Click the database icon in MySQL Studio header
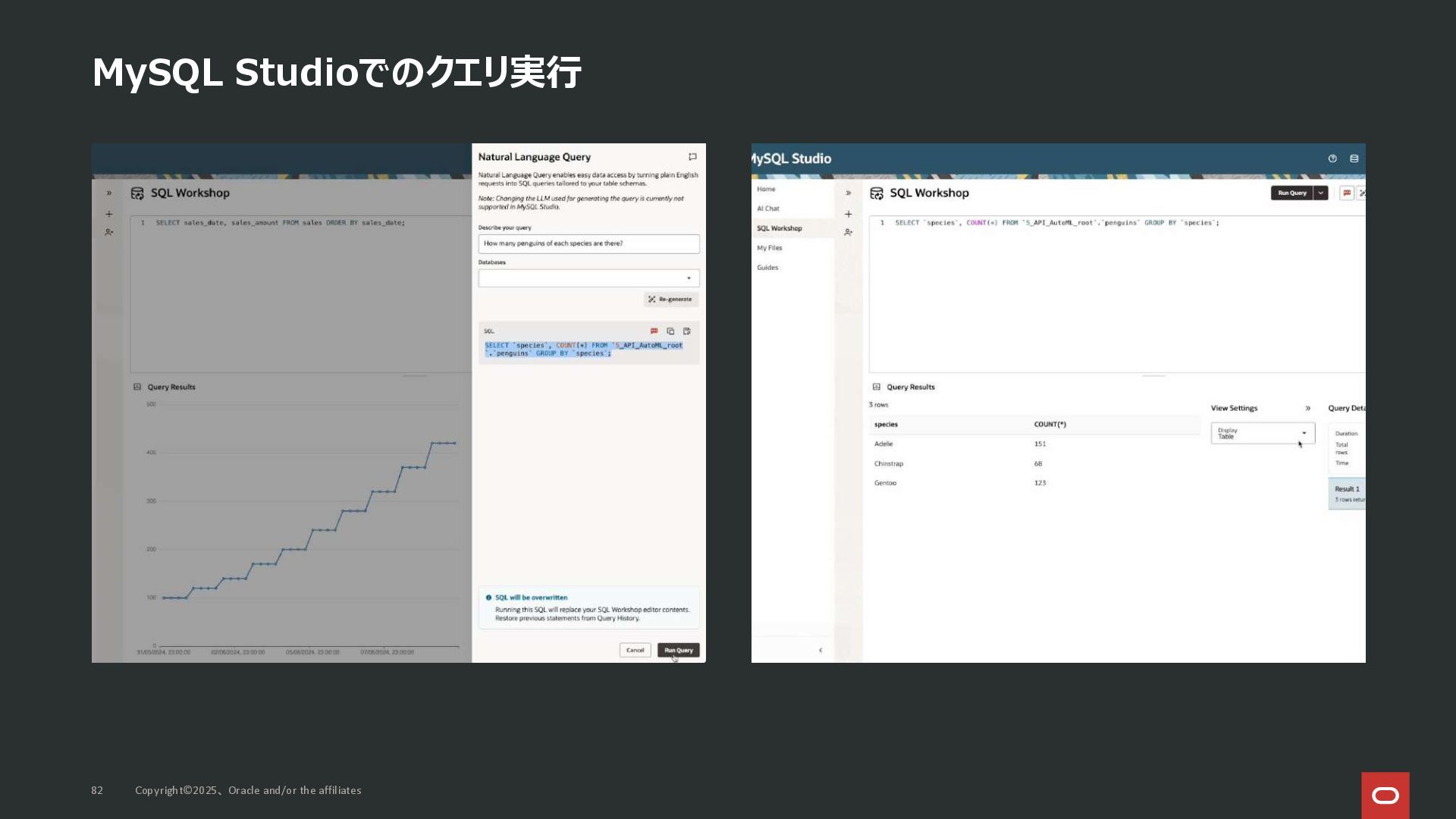Viewport: 1456px width, 819px height. 1354,158
